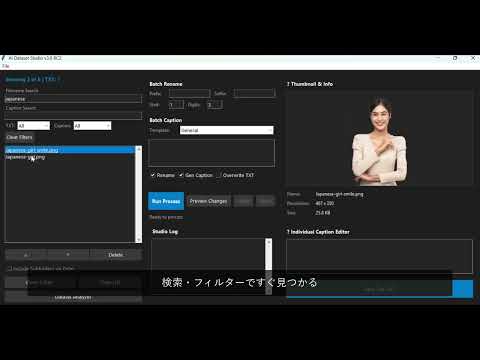Viewport: 480px width, 360px height.
Task: Open the Caption filter dropdown
Action: [x=92, y=126]
